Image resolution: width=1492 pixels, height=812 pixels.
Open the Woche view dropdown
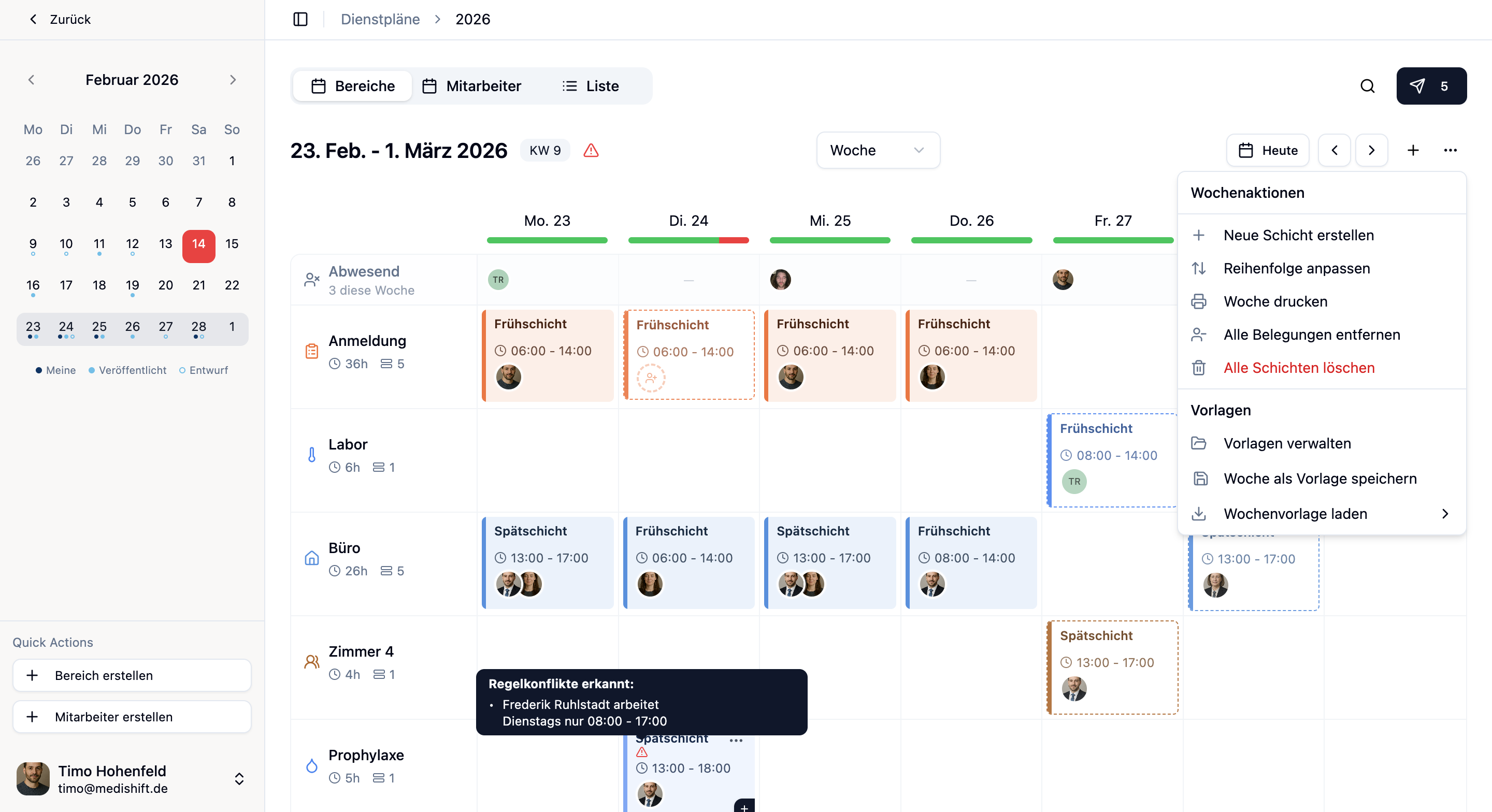click(878, 151)
